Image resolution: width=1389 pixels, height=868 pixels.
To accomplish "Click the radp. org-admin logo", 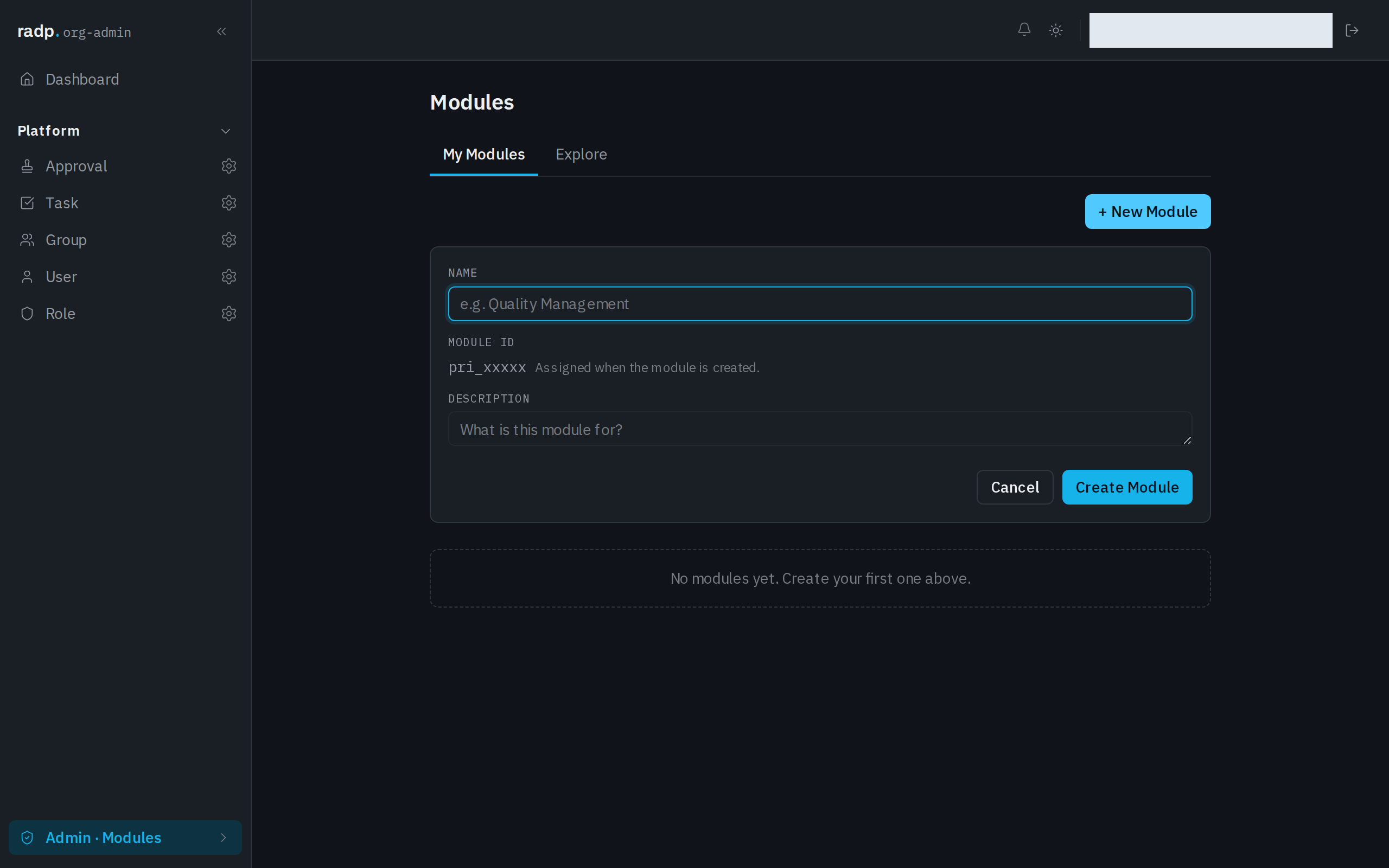I will [x=74, y=31].
